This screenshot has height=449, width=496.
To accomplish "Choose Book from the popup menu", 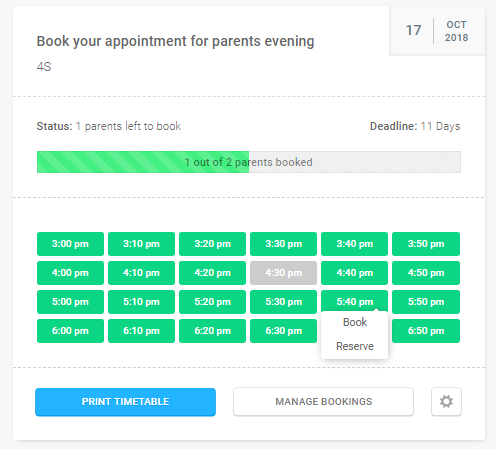I will tap(355, 322).
